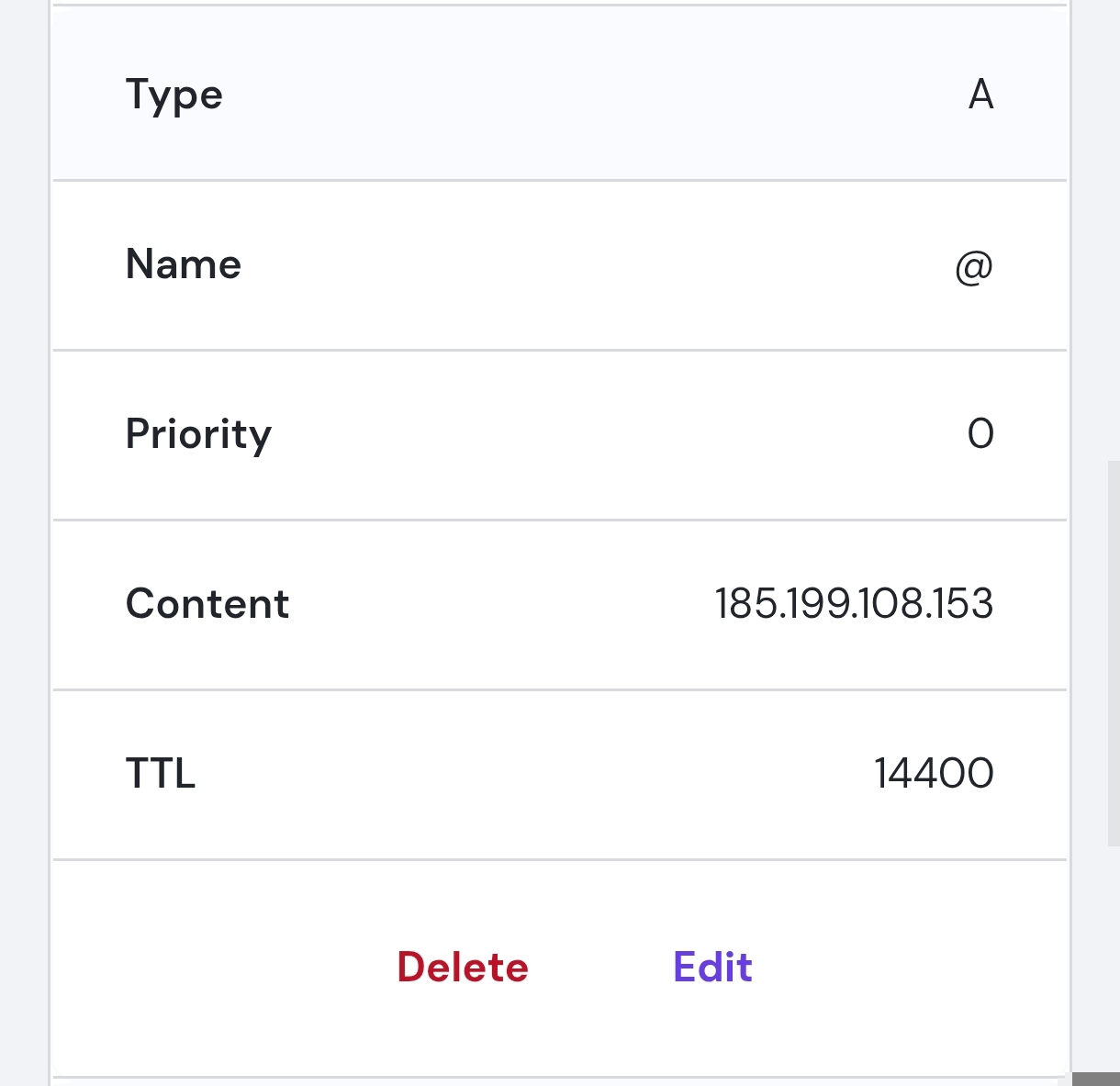Click the TTL value 14400

point(934,773)
